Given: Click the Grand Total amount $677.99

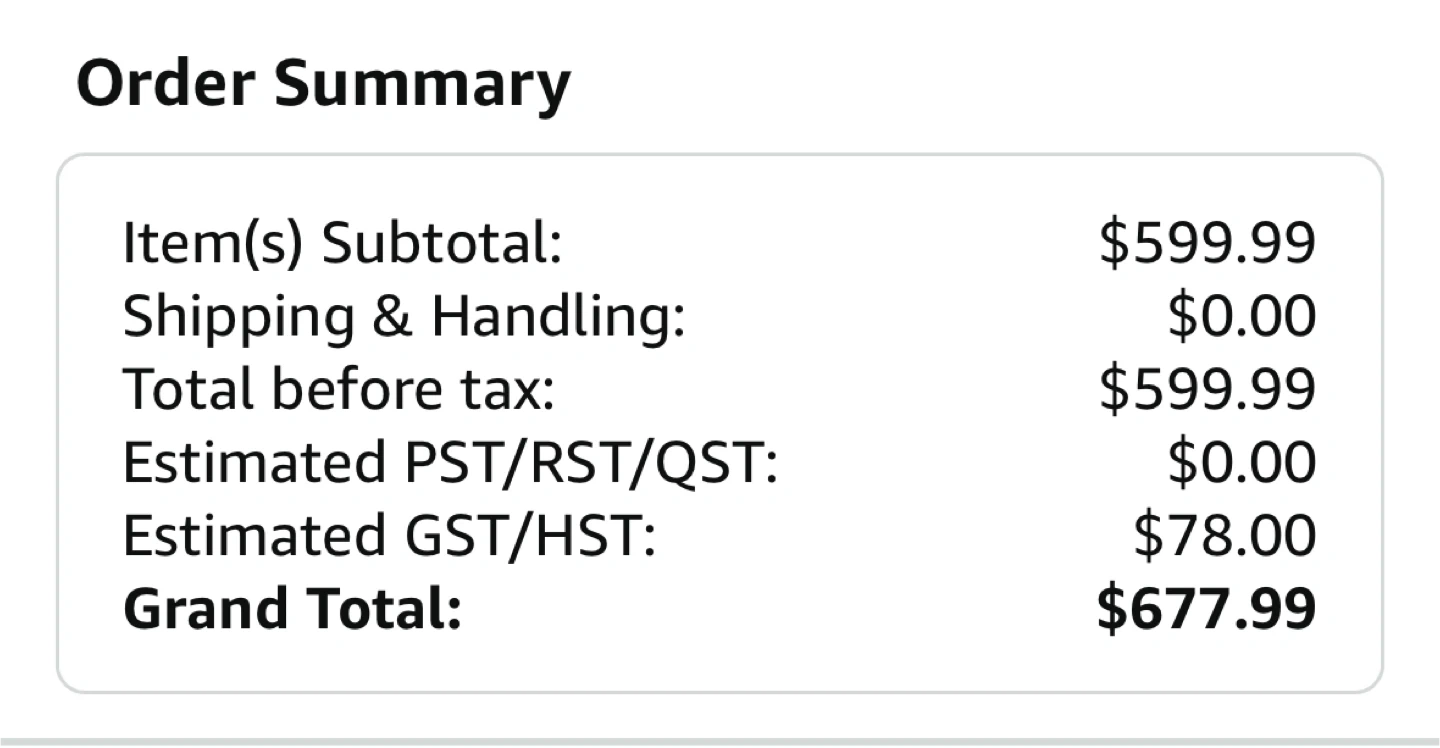Looking at the screenshot, I should (1206, 609).
